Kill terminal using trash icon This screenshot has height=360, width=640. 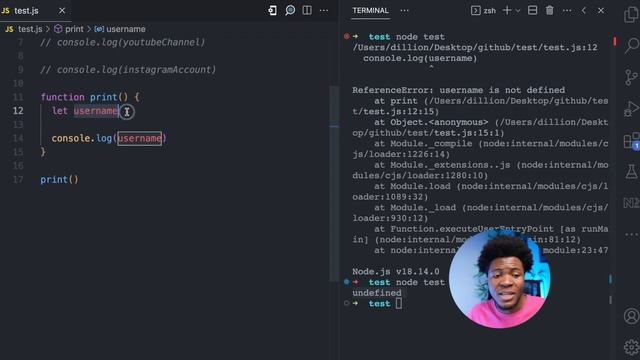click(549, 11)
